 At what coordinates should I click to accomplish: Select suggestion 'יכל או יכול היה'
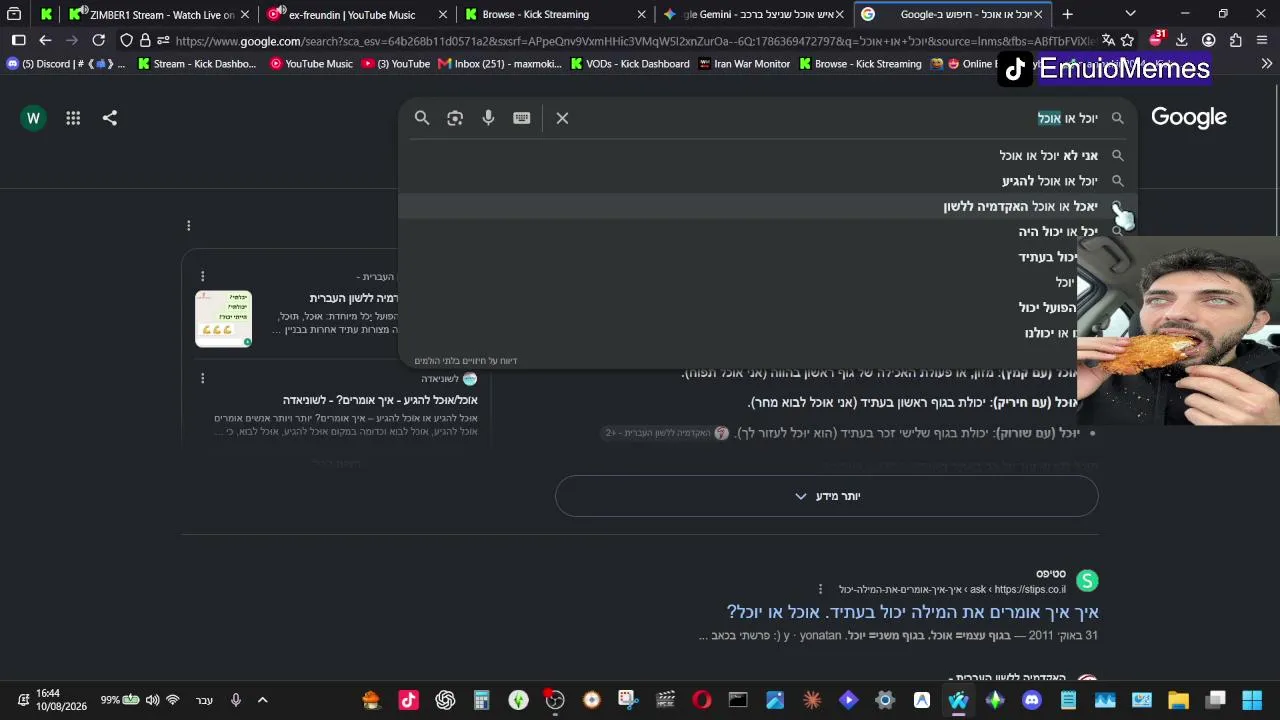768,232
